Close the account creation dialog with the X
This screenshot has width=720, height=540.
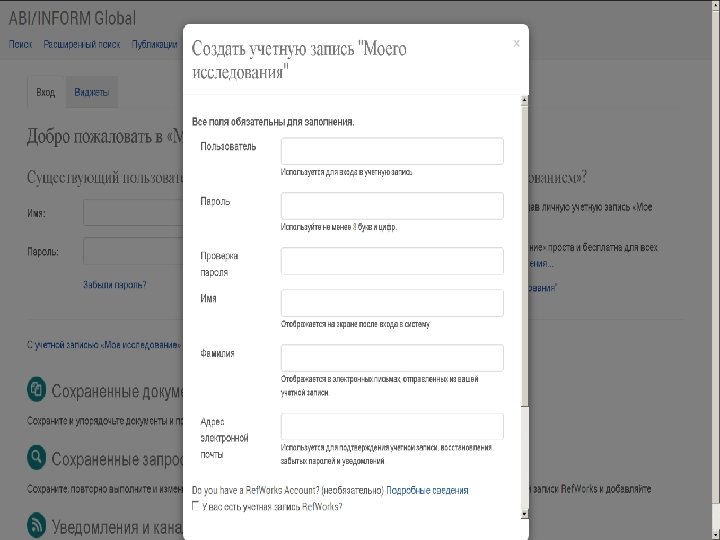click(x=517, y=43)
